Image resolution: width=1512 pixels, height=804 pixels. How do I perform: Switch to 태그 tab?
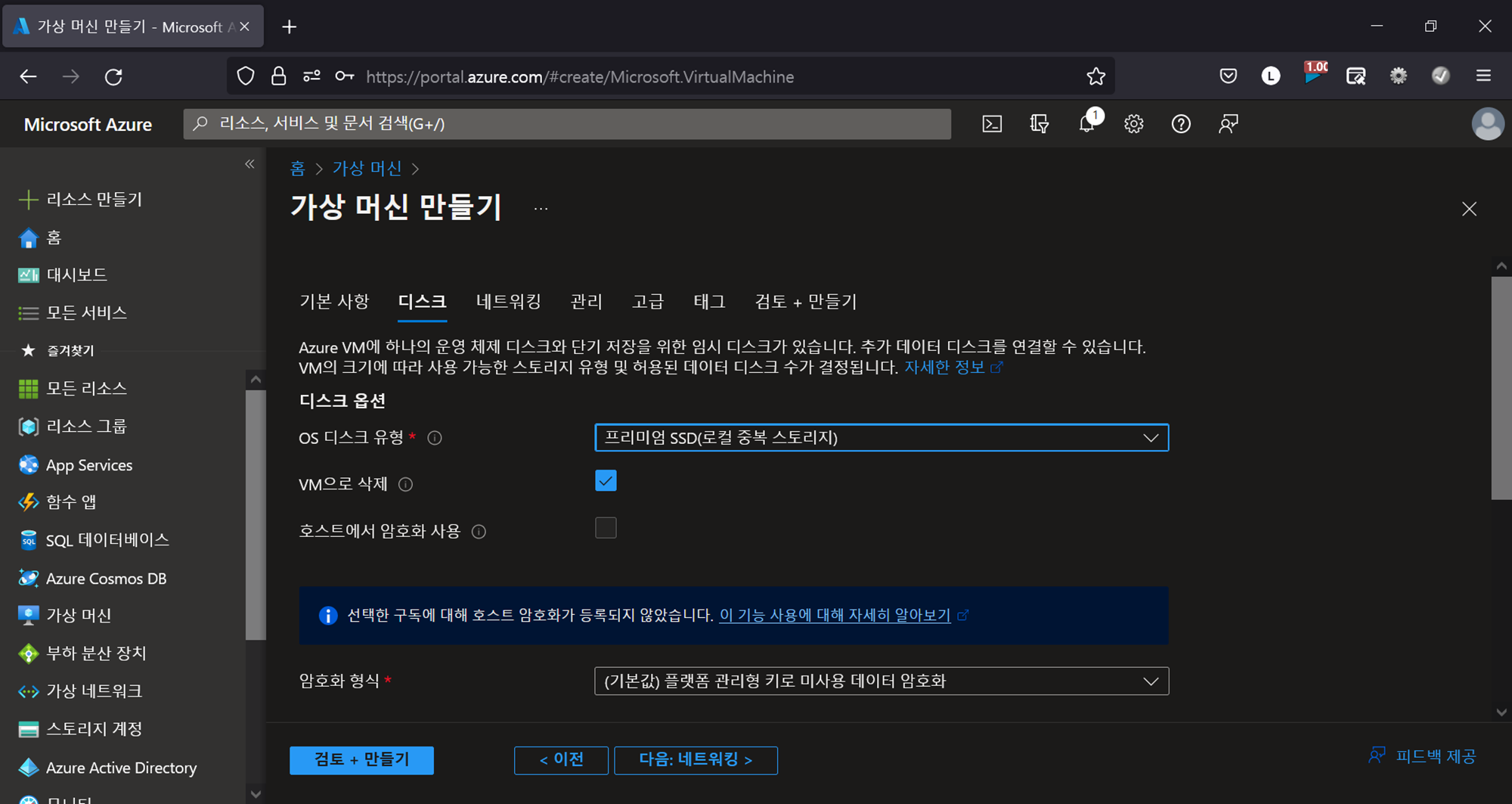point(709,302)
